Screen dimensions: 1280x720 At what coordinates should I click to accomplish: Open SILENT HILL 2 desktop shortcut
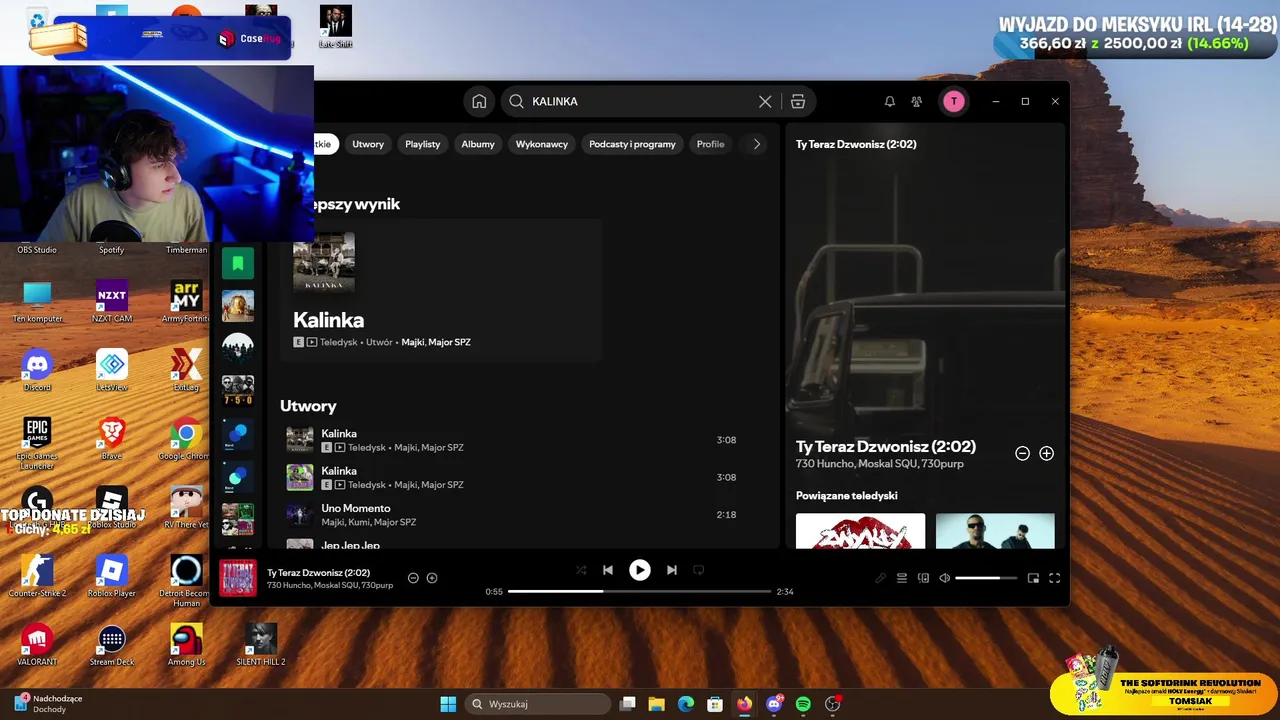[x=261, y=645]
